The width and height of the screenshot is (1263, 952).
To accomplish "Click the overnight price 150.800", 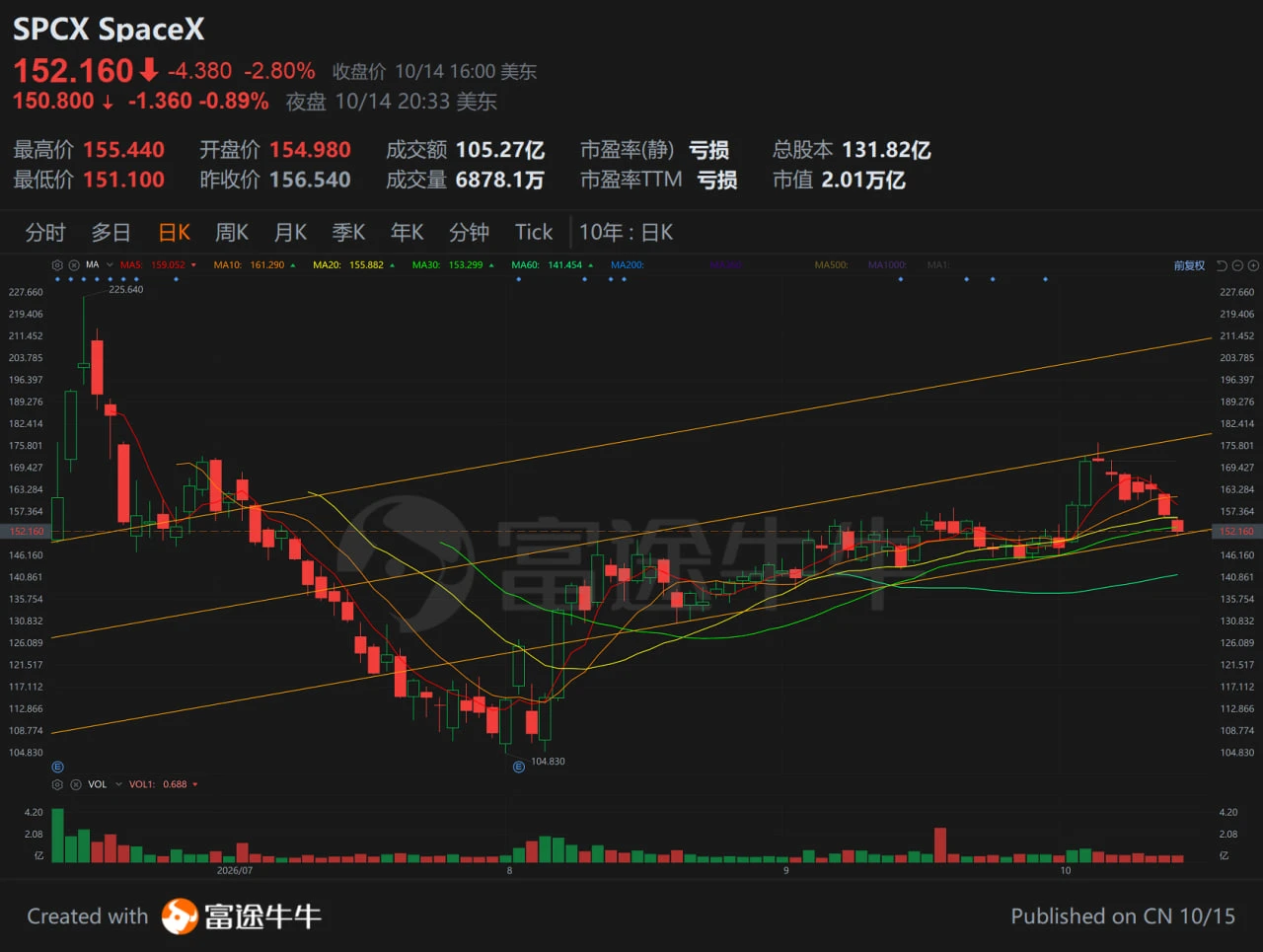I will tap(53, 102).
